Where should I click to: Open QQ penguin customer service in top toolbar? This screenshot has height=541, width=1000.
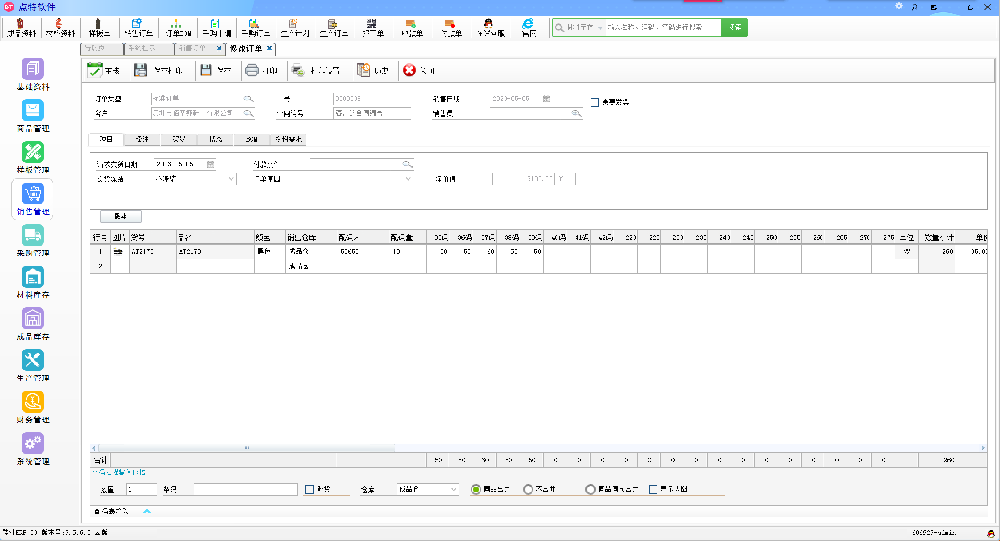tap(489, 27)
